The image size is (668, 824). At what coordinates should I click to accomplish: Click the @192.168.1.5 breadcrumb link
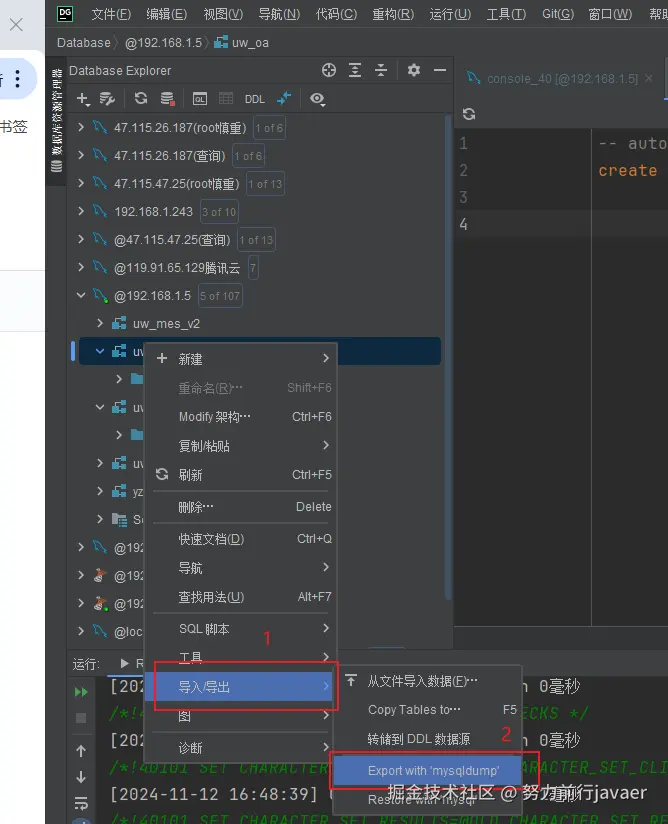[x=163, y=43]
